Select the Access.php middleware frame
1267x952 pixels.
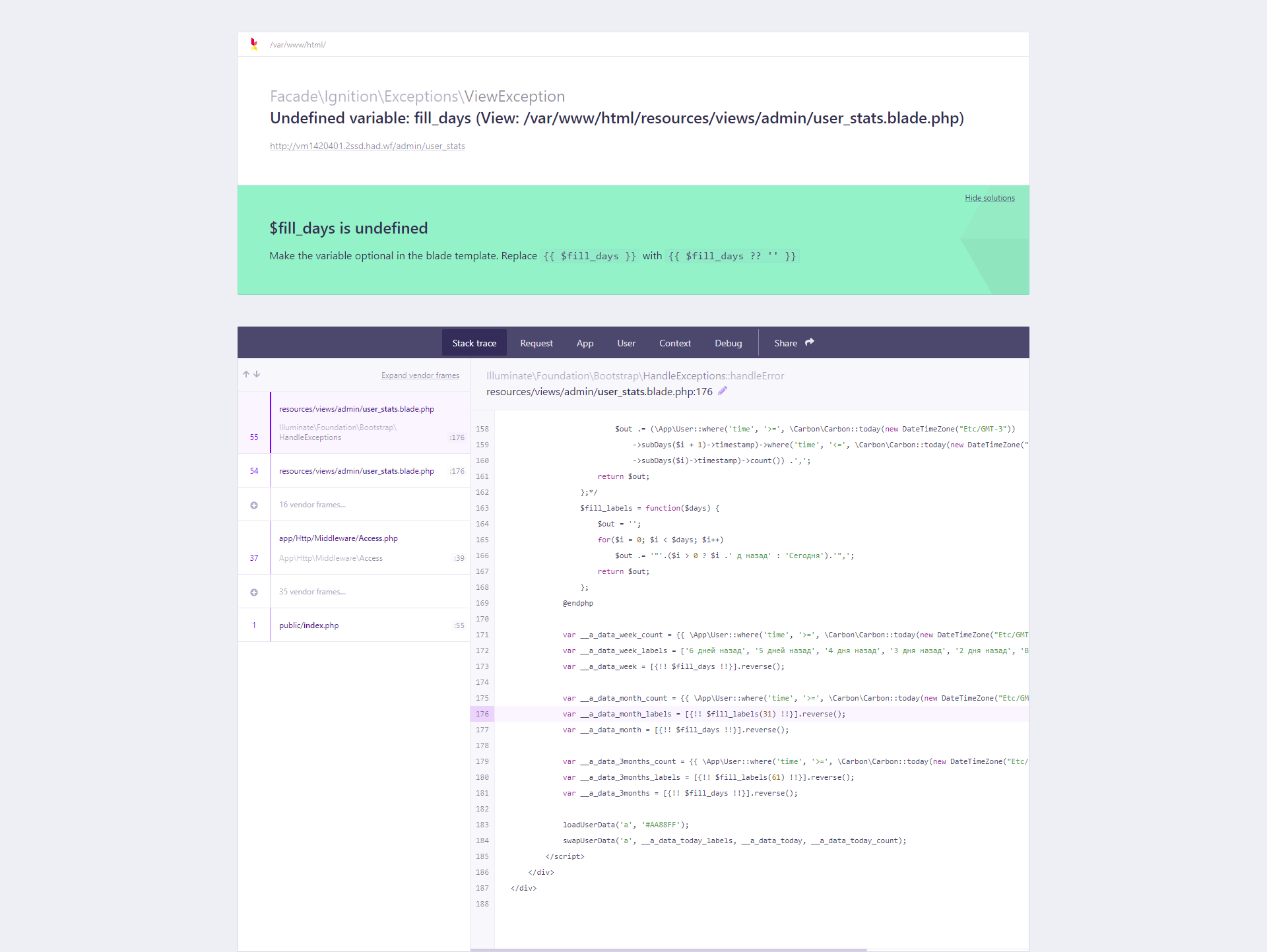click(x=356, y=548)
